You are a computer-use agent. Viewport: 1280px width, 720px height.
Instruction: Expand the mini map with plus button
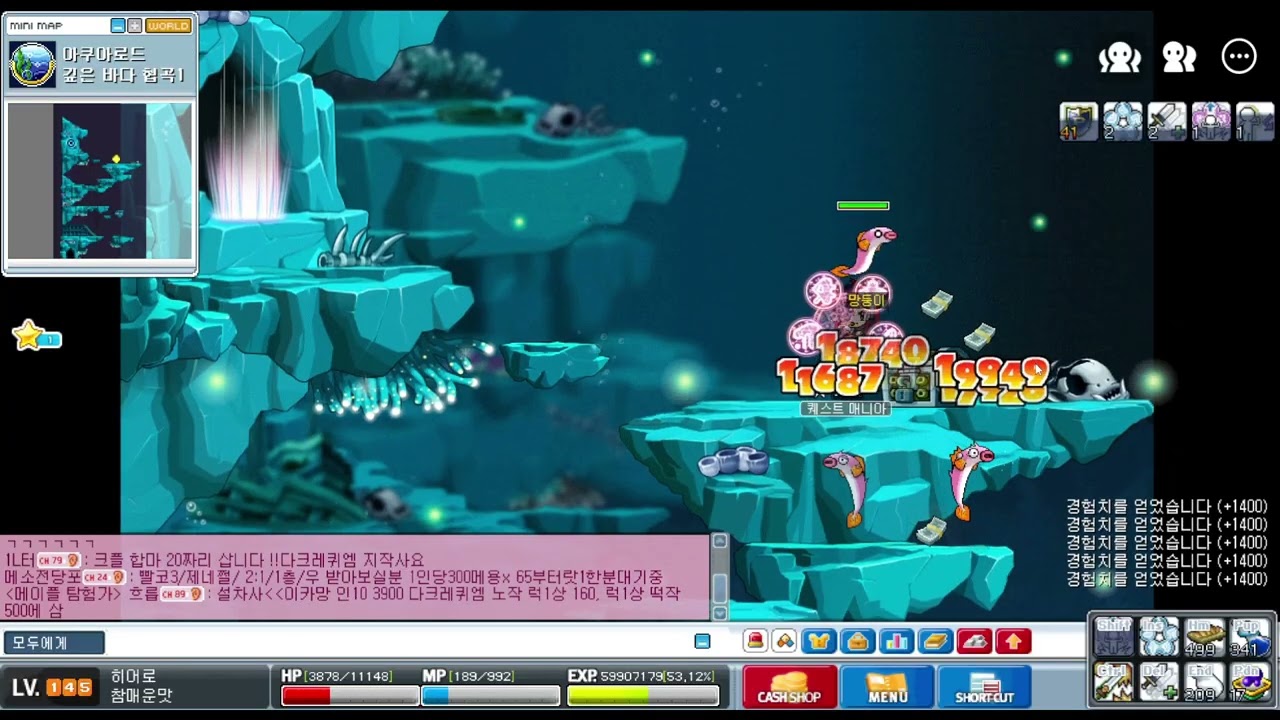pos(134,26)
